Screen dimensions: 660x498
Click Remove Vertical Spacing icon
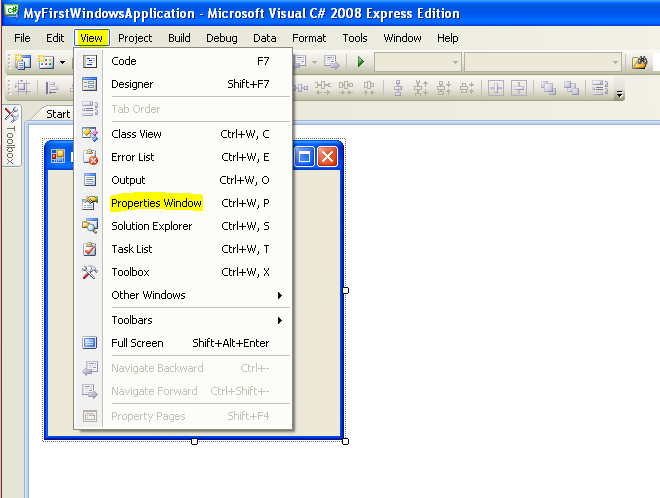[x=467, y=88]
